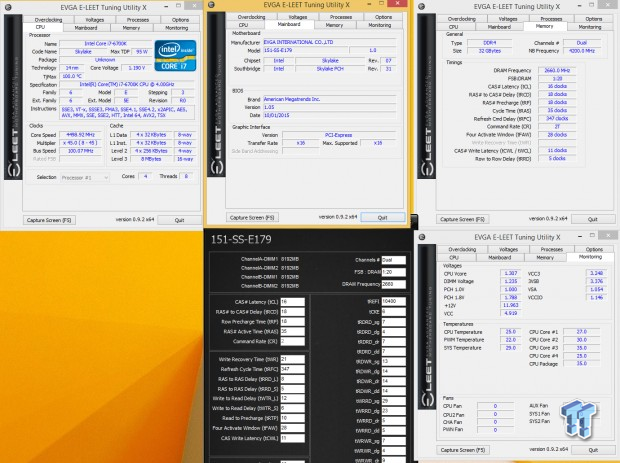This screenshot has height=463, width=620.
Task: Select the Voltages tab in the Monitoring window
Action: pyautogui.click(x=508, y=249)
